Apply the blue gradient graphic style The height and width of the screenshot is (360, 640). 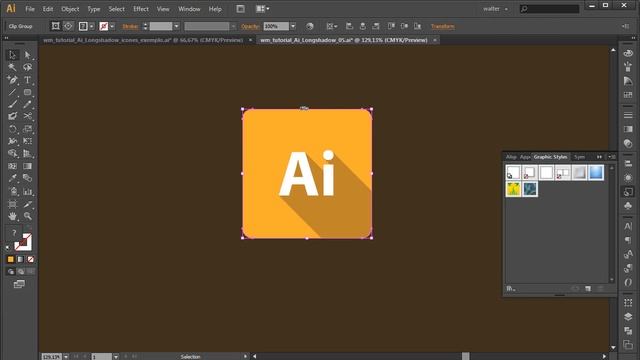[596, 172]
